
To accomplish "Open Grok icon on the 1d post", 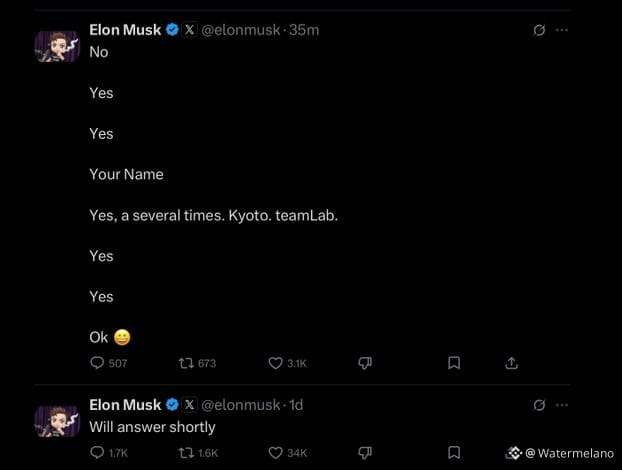I will [540, 405].
